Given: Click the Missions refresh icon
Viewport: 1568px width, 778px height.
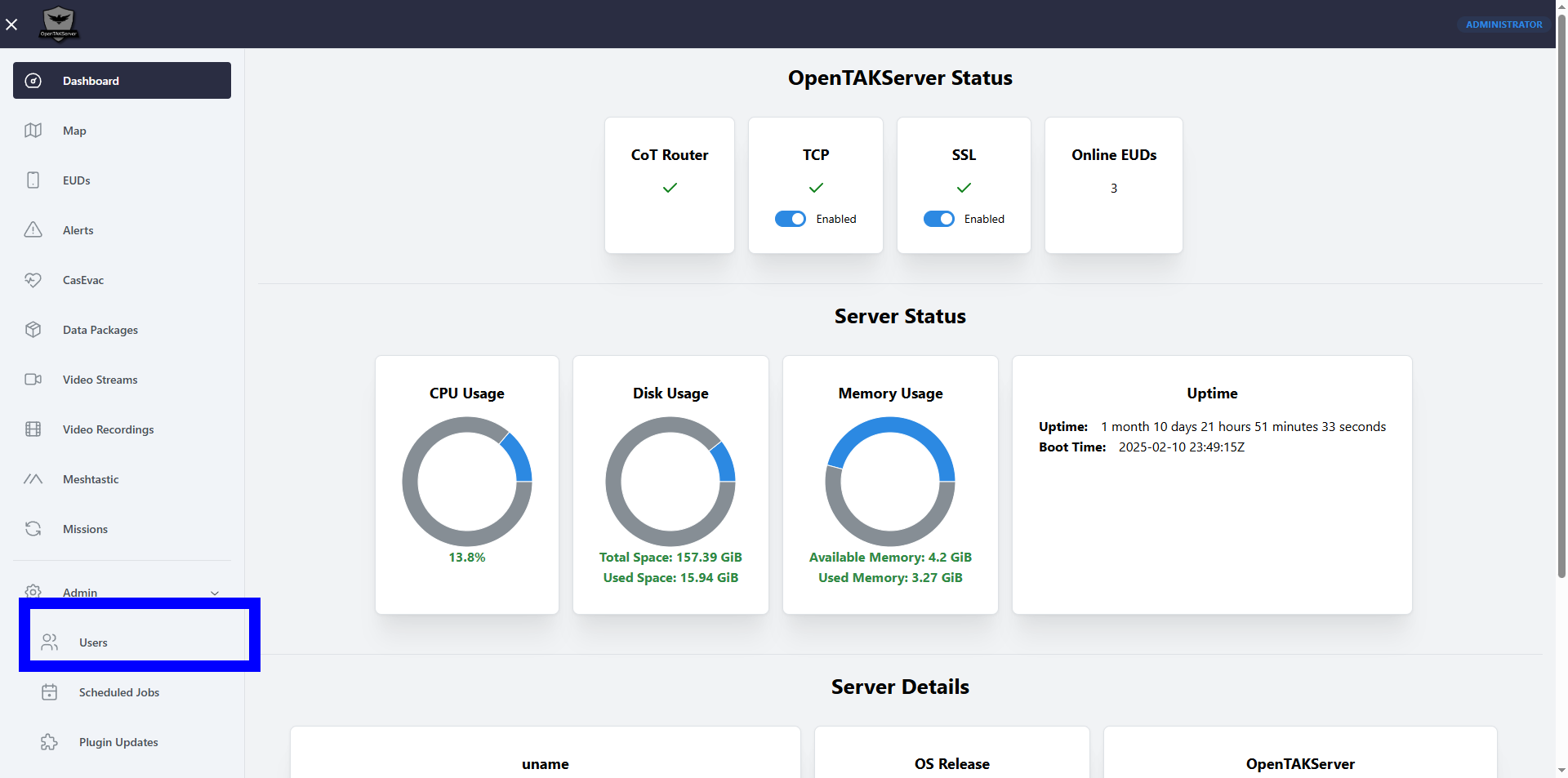Looking at the screenshot, I should 33,529.
